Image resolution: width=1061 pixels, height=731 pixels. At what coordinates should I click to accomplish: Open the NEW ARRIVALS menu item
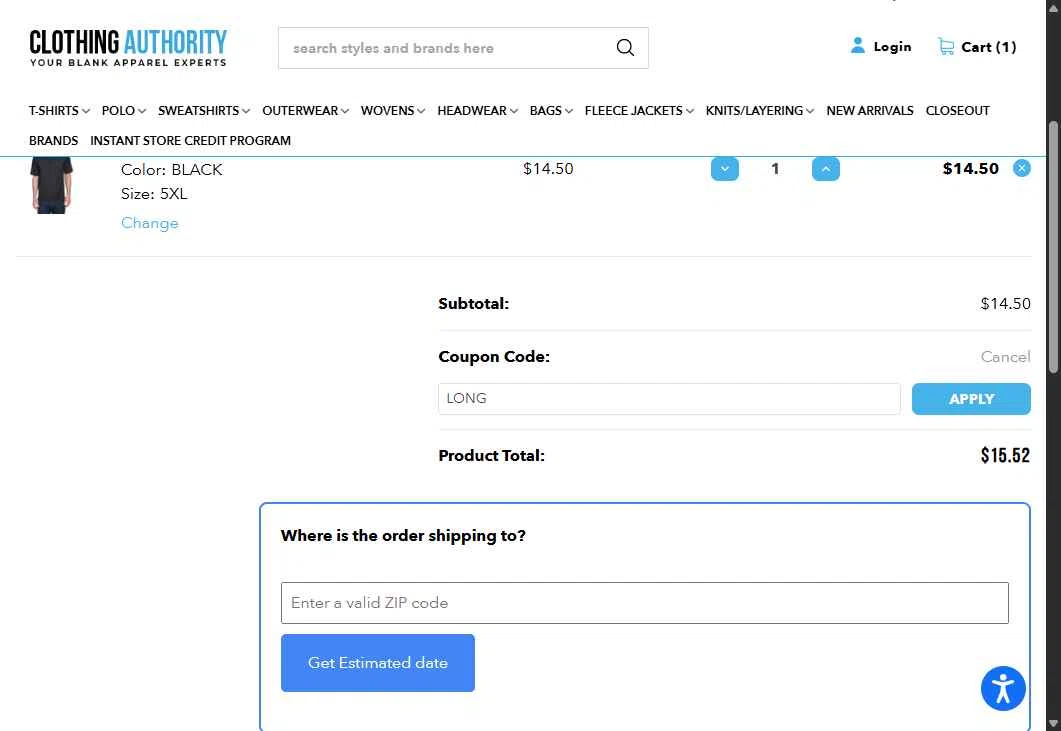pyautogui.click(x=870, y=110)
